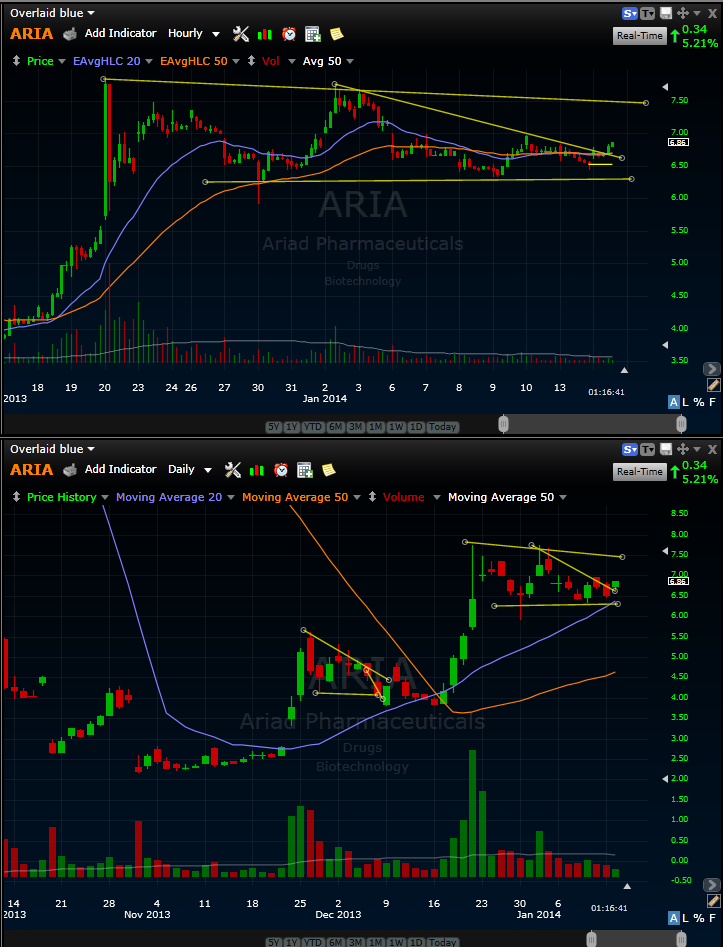
Task: Click left handle of Daily range slider
Action: [591, 939]
